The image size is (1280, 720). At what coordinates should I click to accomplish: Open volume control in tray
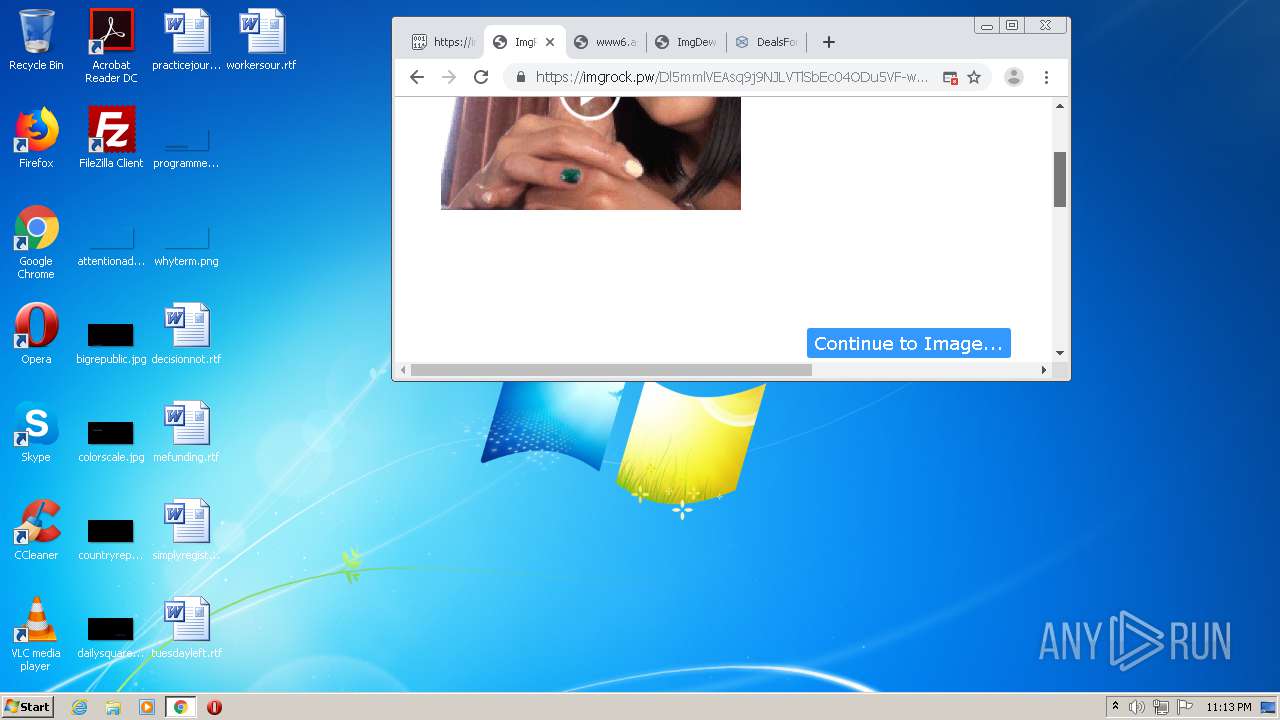pos(1137,707)
